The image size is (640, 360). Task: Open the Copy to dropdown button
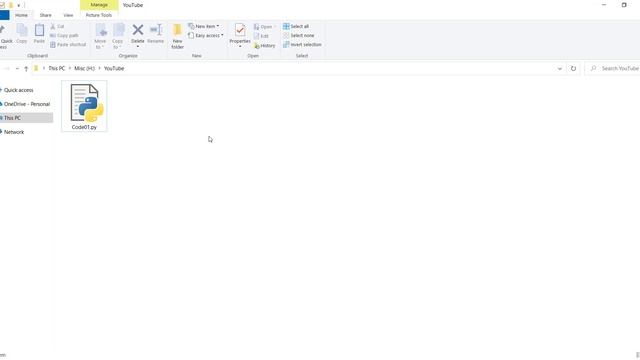coord(118,36)
